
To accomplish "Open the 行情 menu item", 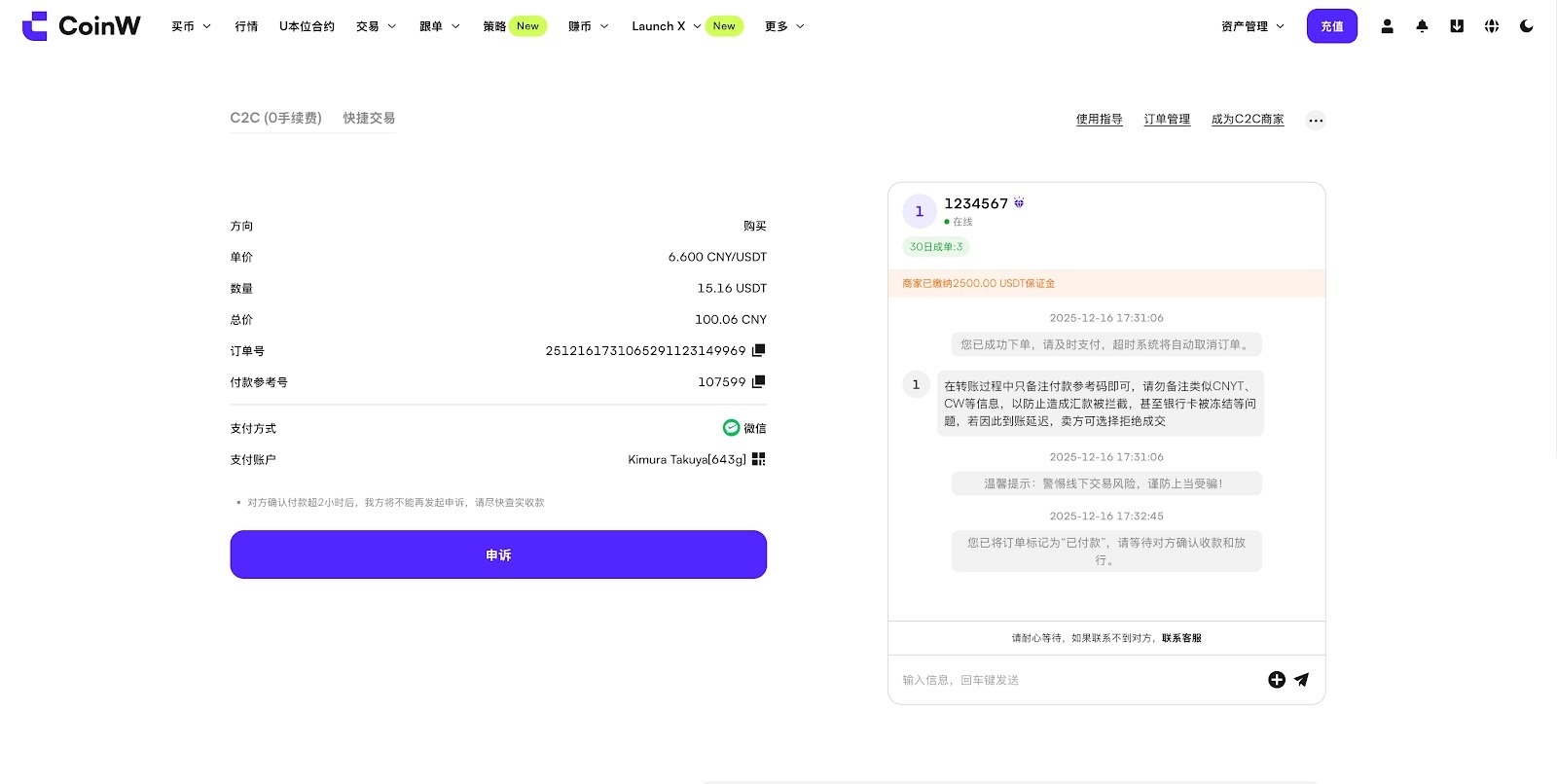I will point(246,26).
